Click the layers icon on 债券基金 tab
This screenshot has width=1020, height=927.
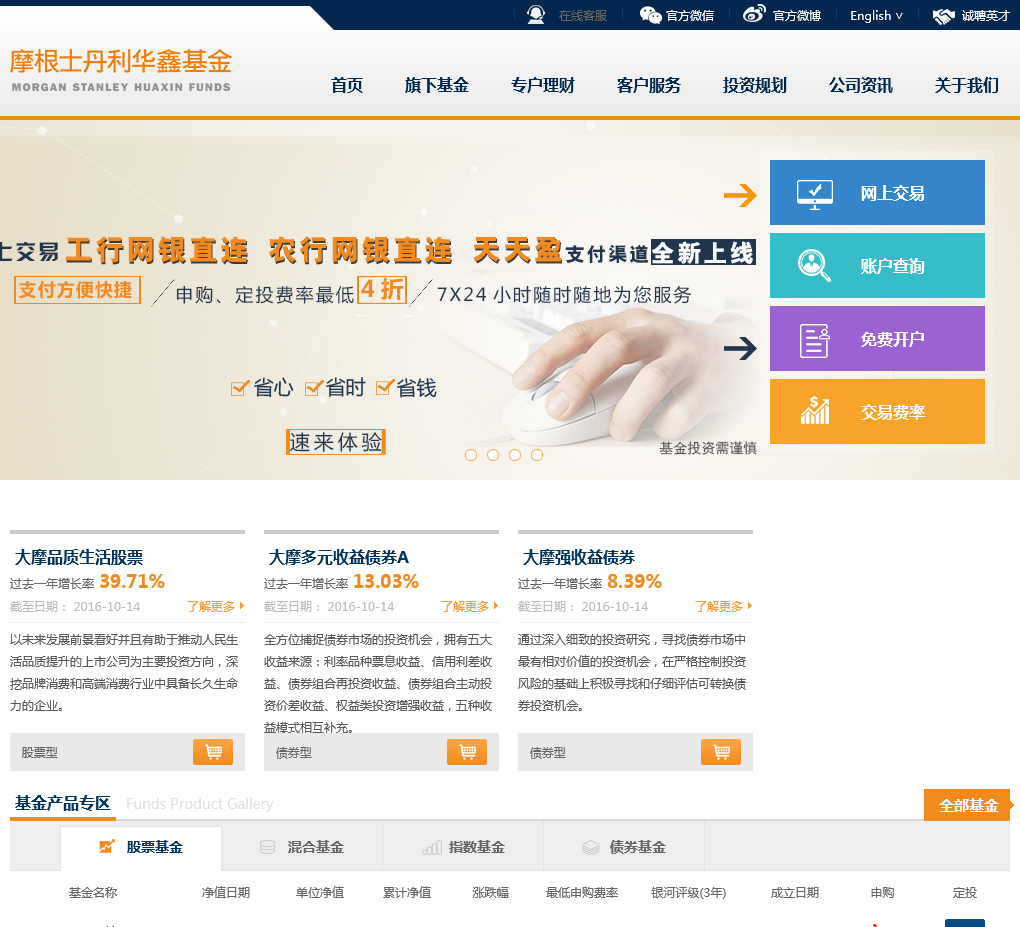pos(591,847)
